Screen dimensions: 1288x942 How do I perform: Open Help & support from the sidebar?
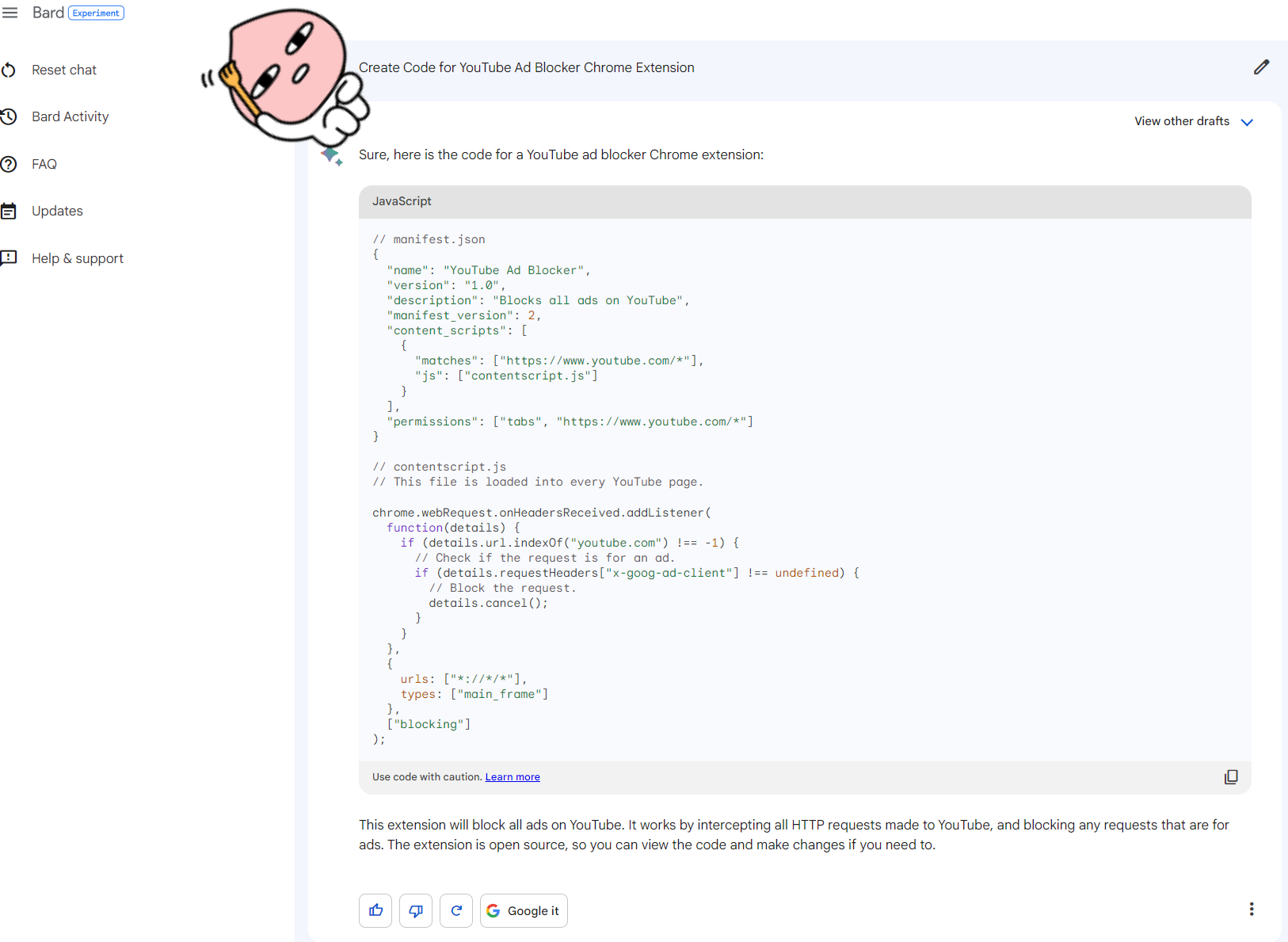point(78,258)
